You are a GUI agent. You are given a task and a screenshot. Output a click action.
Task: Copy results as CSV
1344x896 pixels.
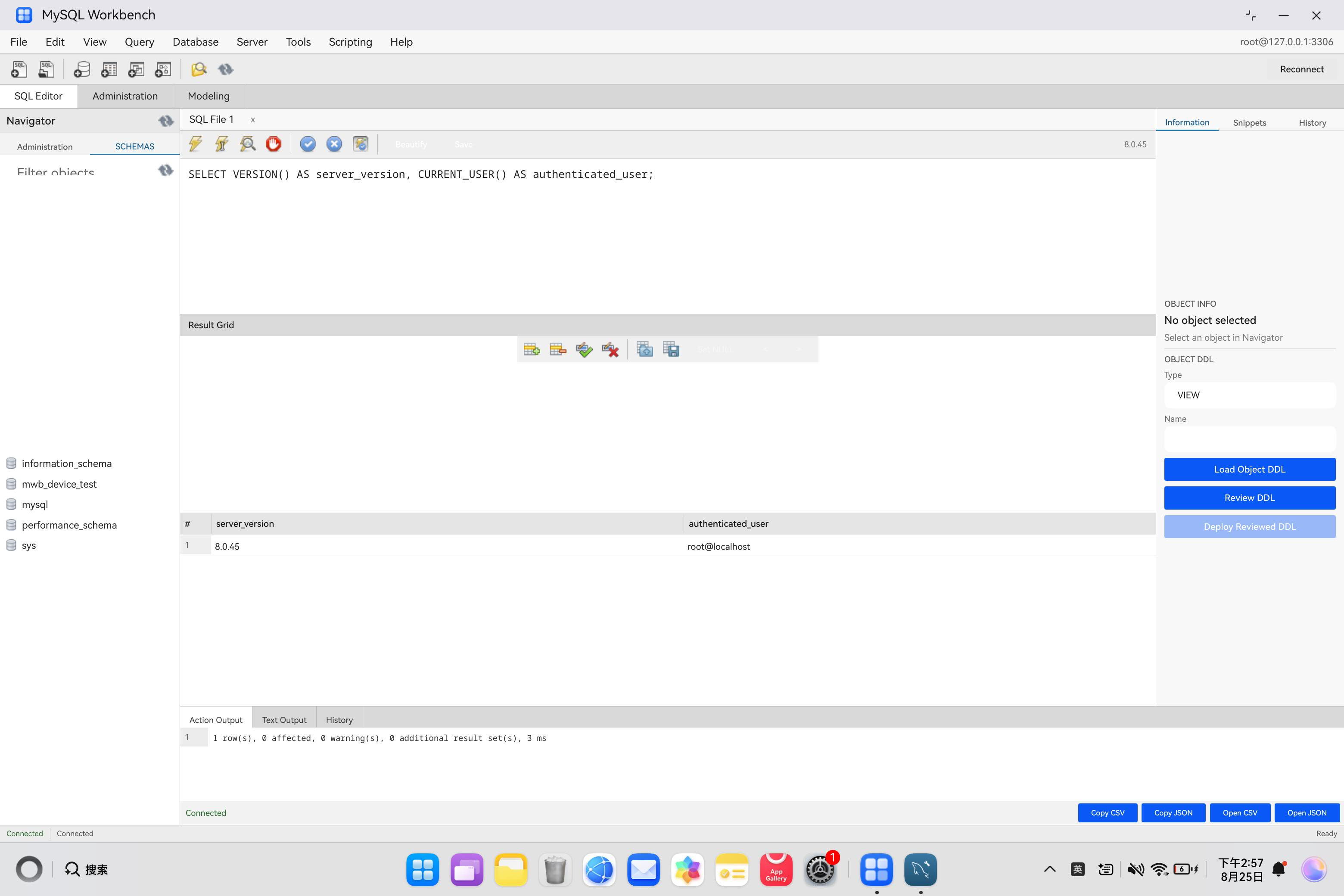(x=1108, y=812)
